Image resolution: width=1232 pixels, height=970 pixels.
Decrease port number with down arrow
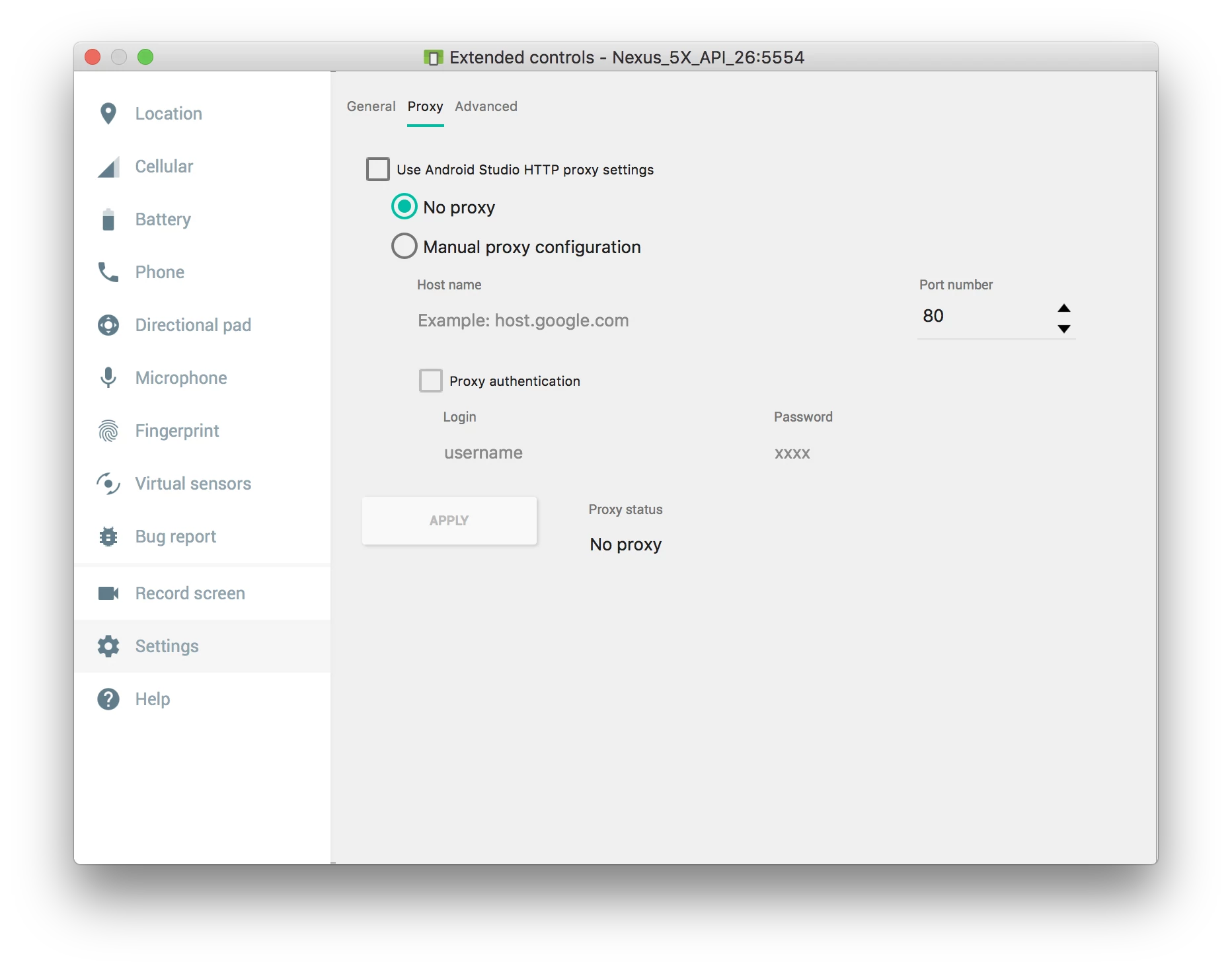pyautogui.click(x=1064, y=328)
